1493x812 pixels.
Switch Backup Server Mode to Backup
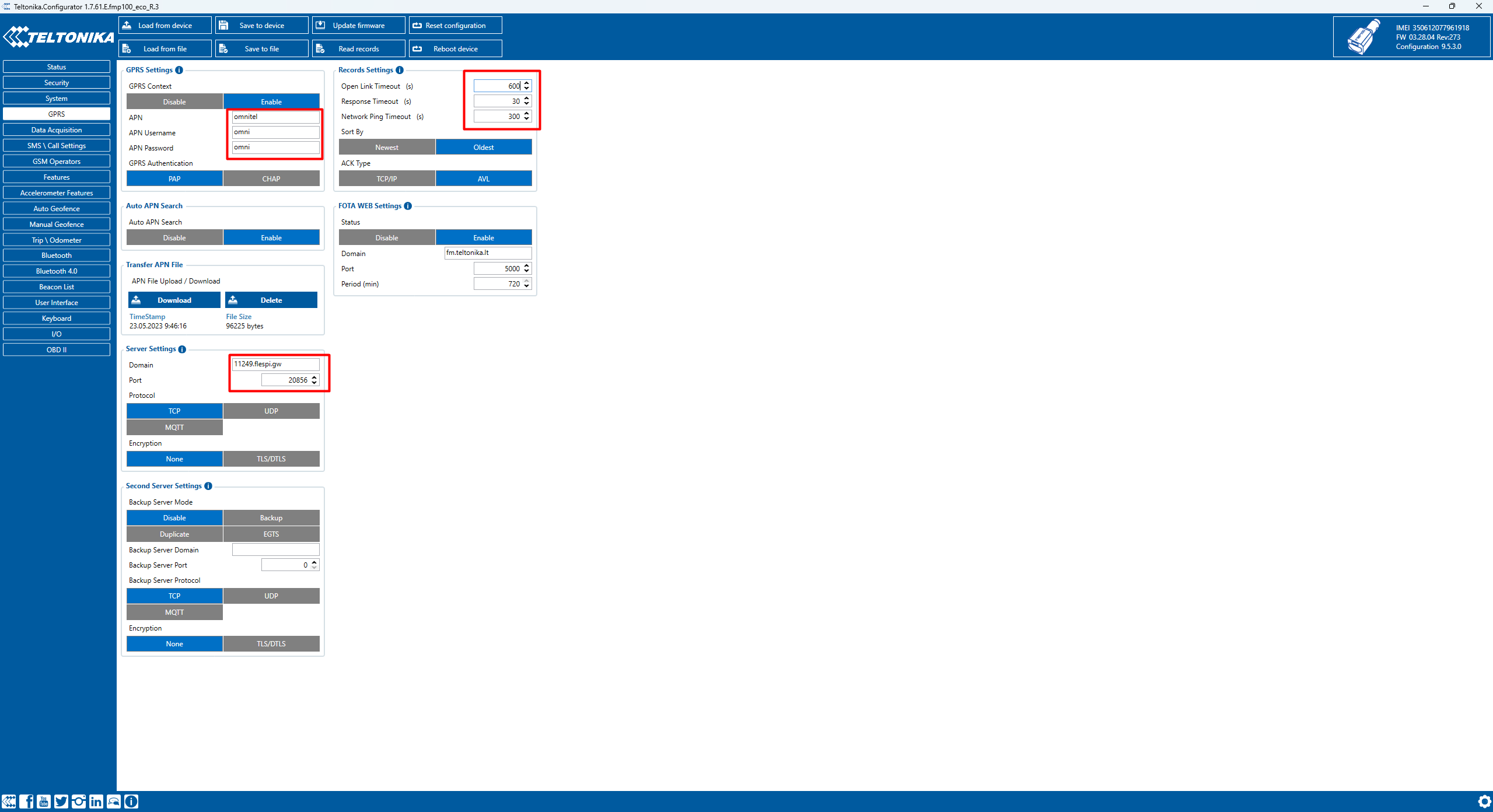(x=270, y=517)
